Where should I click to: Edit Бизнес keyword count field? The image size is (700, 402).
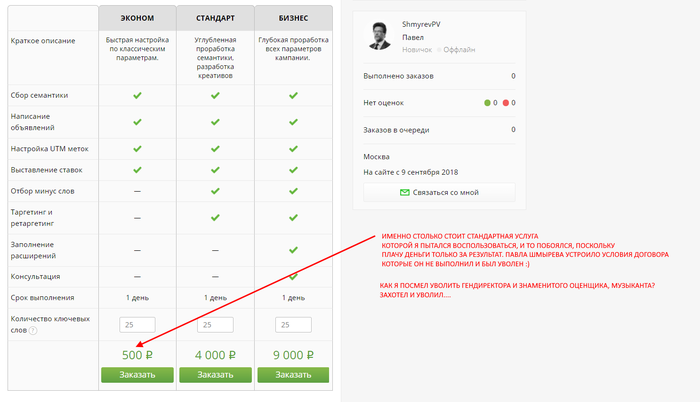(x=293, y=325)
